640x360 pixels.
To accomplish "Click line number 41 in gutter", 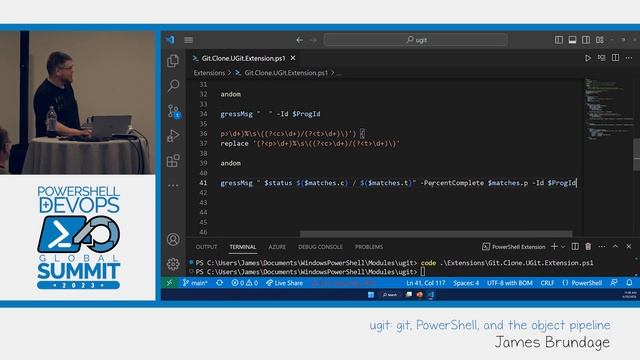I will (203, 183).
